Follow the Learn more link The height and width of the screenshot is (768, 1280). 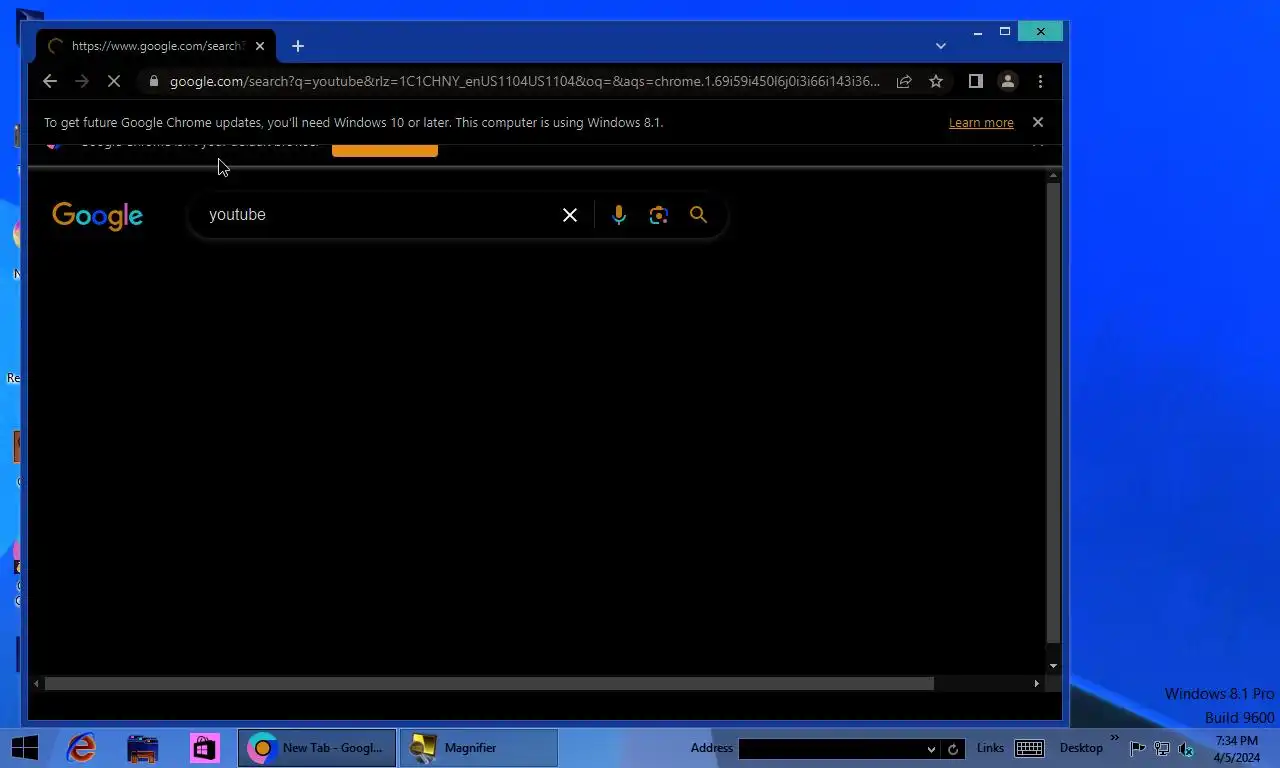pos(981,122)
